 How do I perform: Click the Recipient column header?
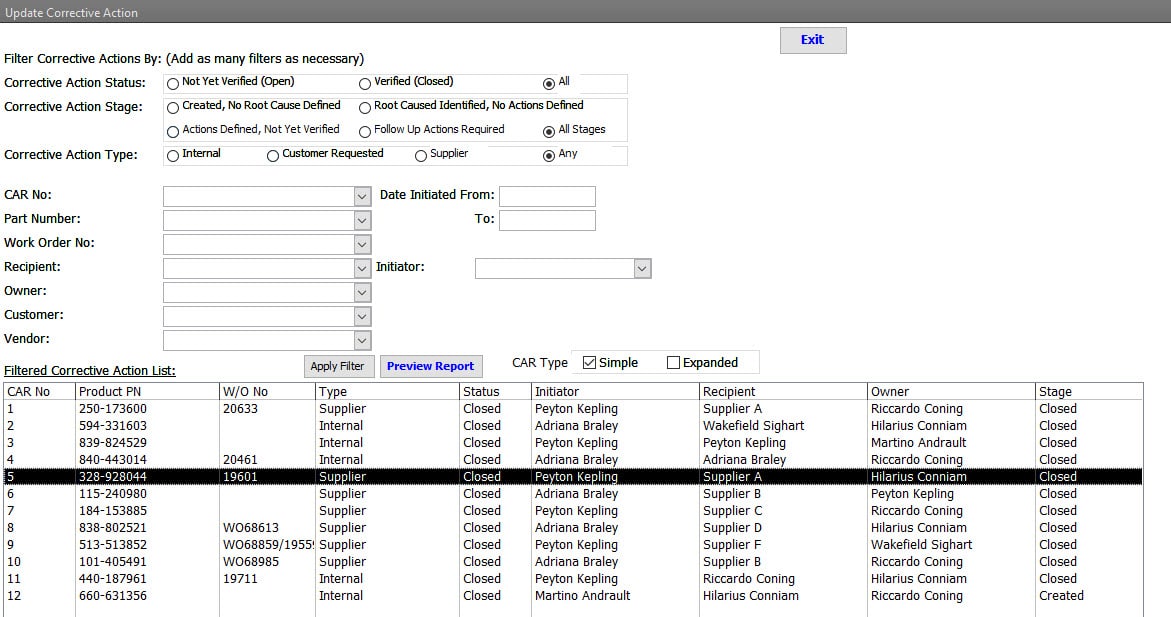(783, 391)
